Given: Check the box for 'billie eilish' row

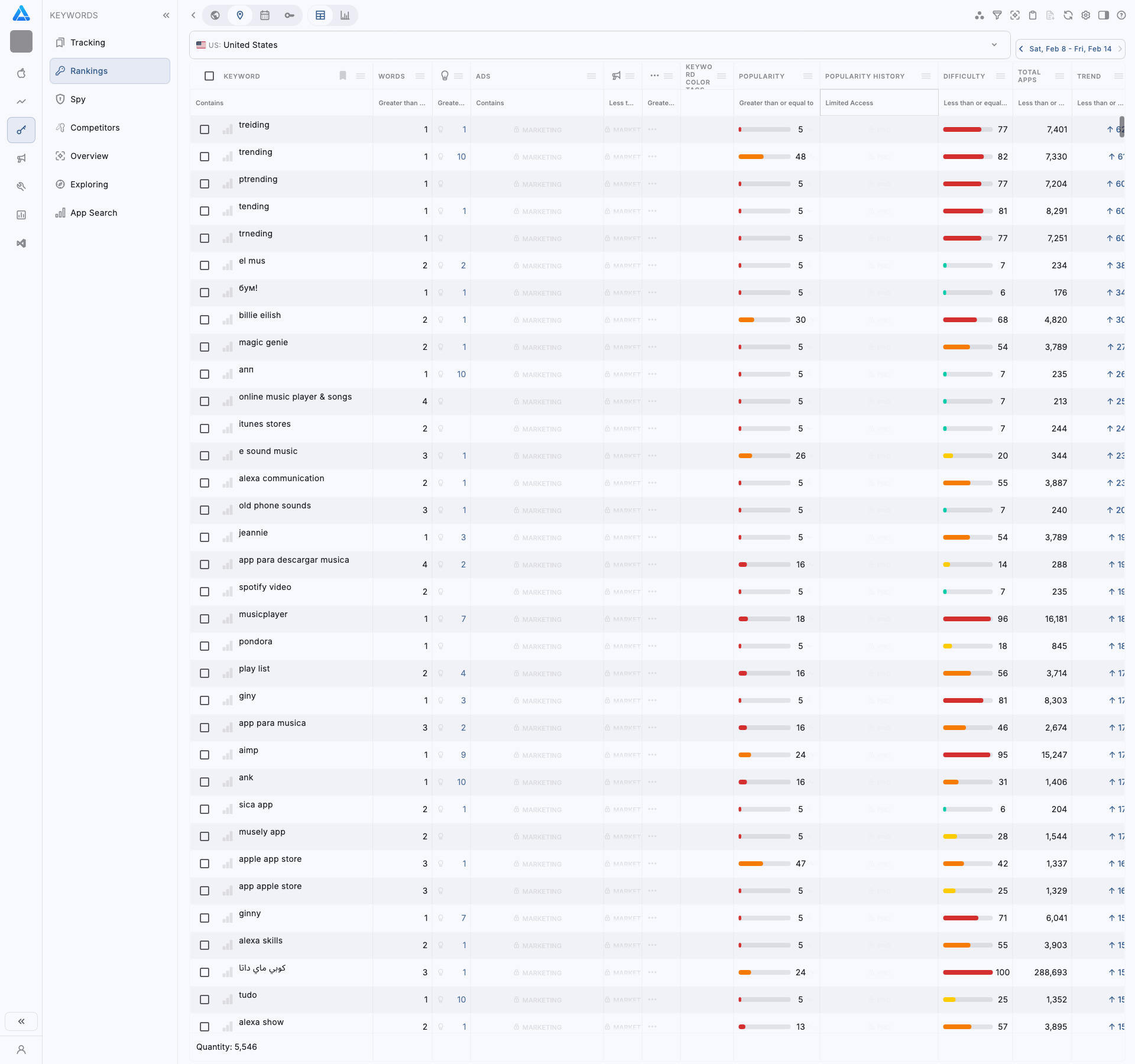Looking at the screenshot, I should pyautogui.click(x=205, y=320).
